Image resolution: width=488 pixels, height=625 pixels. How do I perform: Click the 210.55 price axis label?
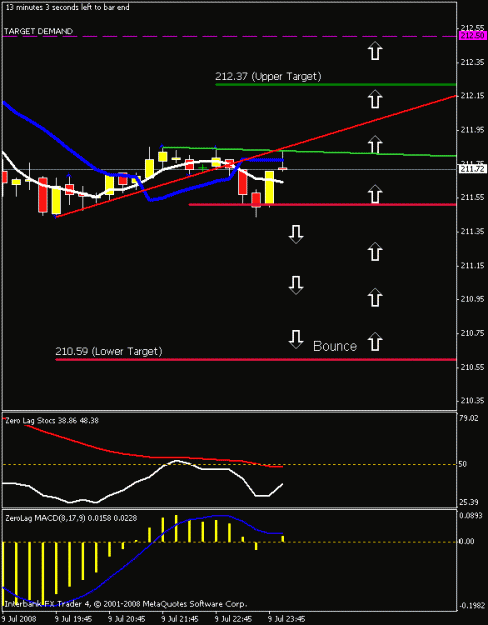click(472, 367)
